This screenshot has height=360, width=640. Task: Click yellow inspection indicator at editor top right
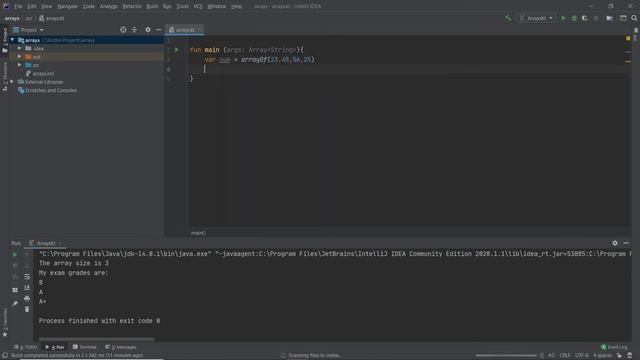(628, 38)
